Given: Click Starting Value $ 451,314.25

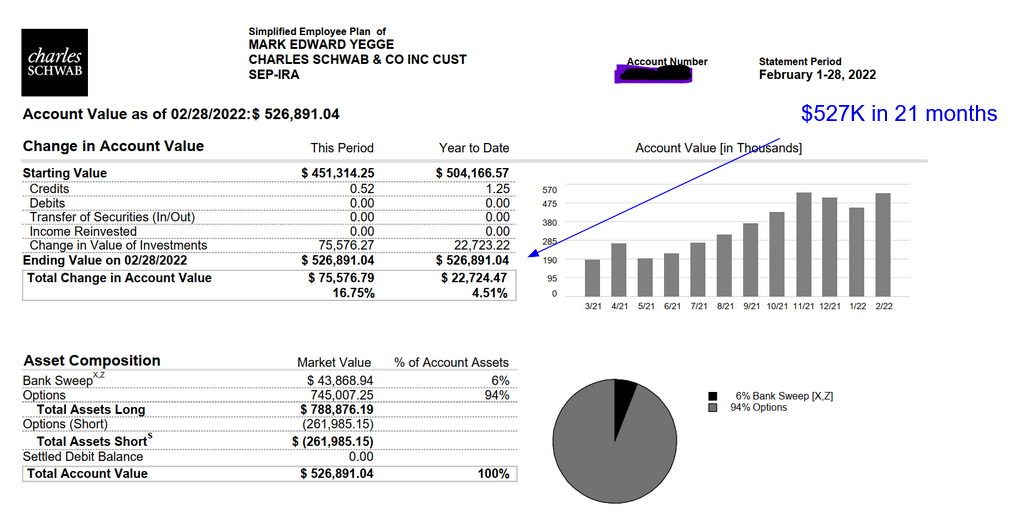Looking at the screenshot, I should click(338, 173).
